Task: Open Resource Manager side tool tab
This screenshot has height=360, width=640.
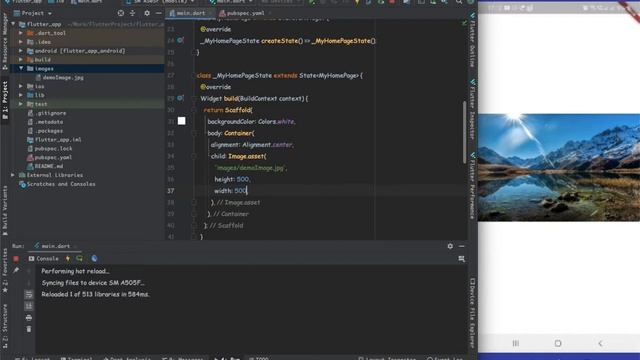Action: click(5, 41)
